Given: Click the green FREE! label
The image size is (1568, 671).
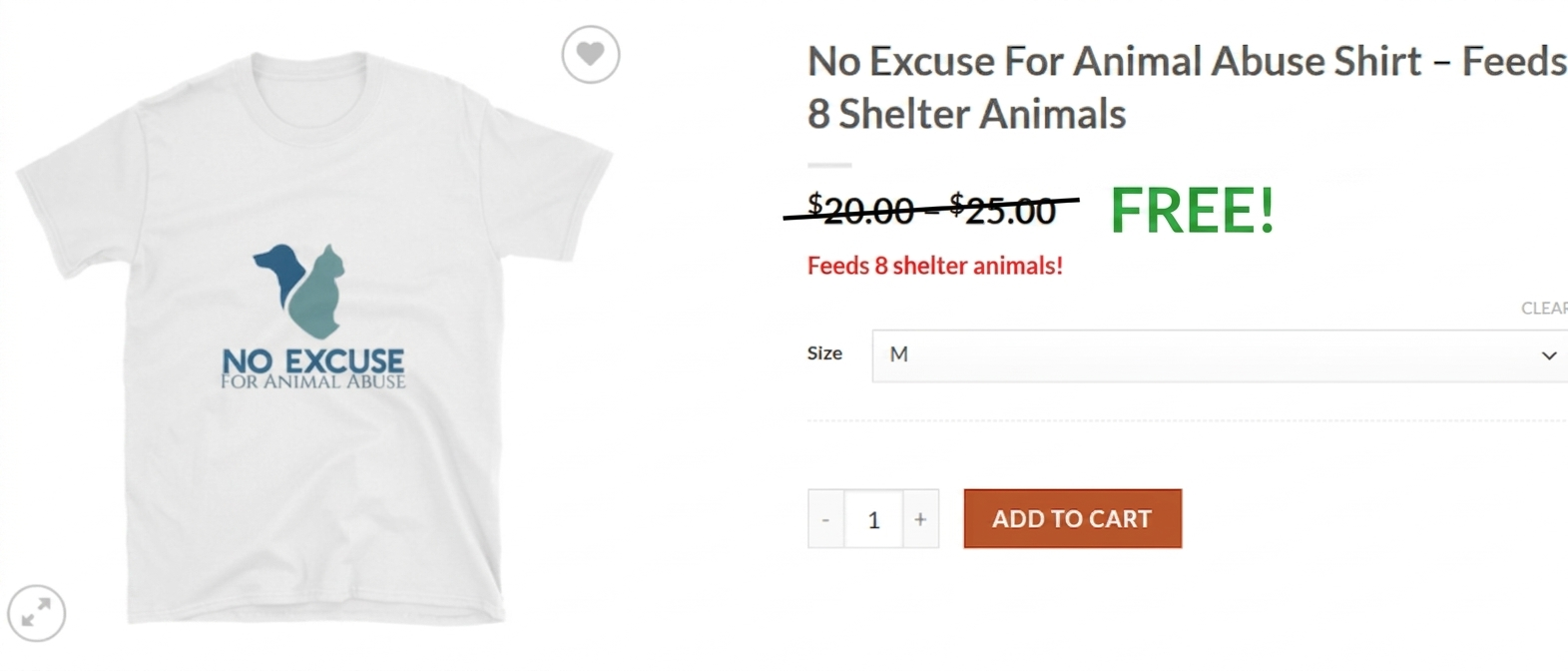Looking at the screenshot, I should tap(1192, 210).
